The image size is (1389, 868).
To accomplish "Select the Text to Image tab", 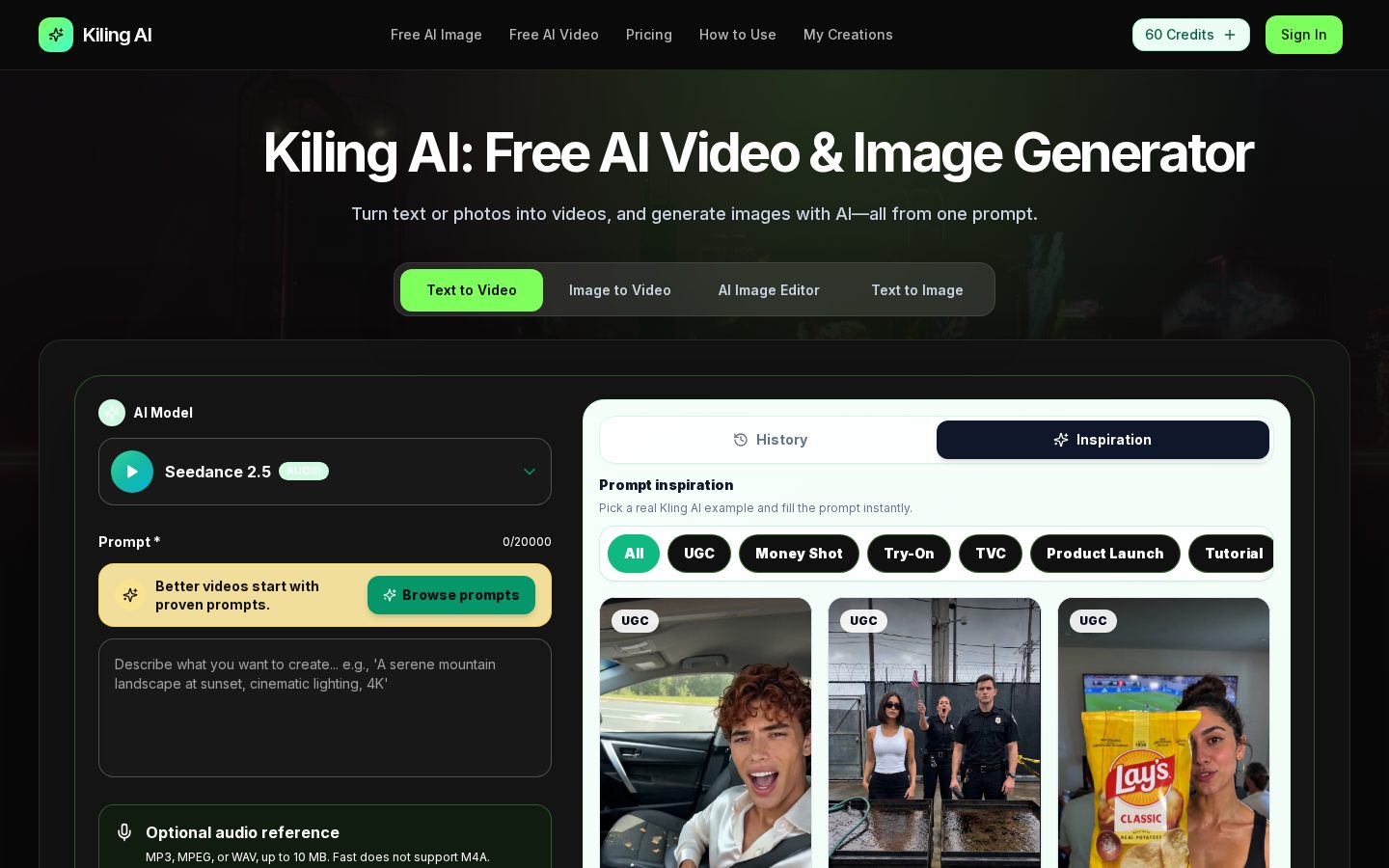I will (x=917, y=290).
